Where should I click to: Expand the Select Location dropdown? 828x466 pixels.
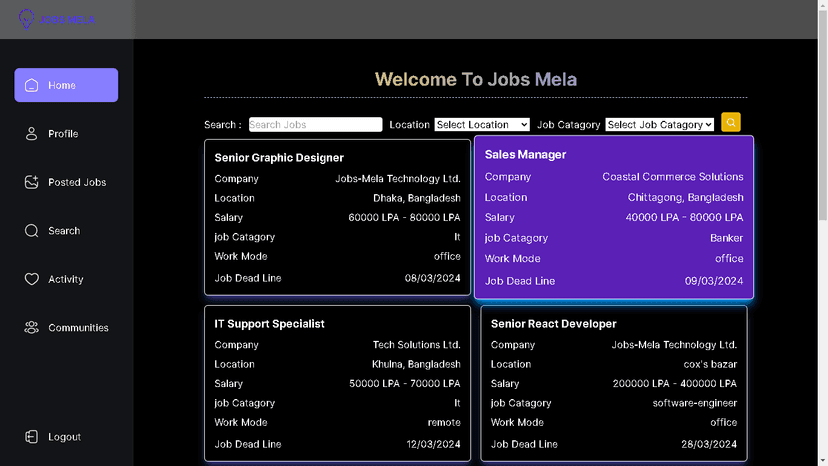point(482,125)
